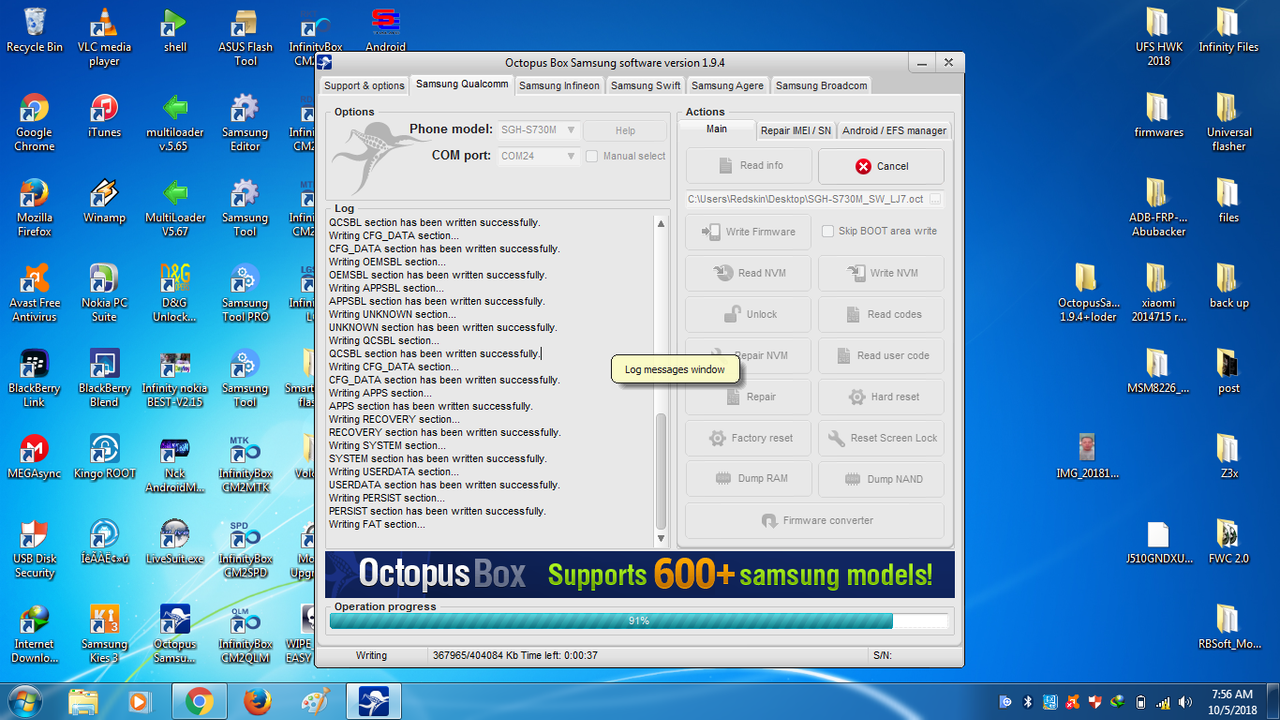Open the COM port dropdown
Image resolution: width=1280 pixels, height=720 pixels.
[538, 156]
